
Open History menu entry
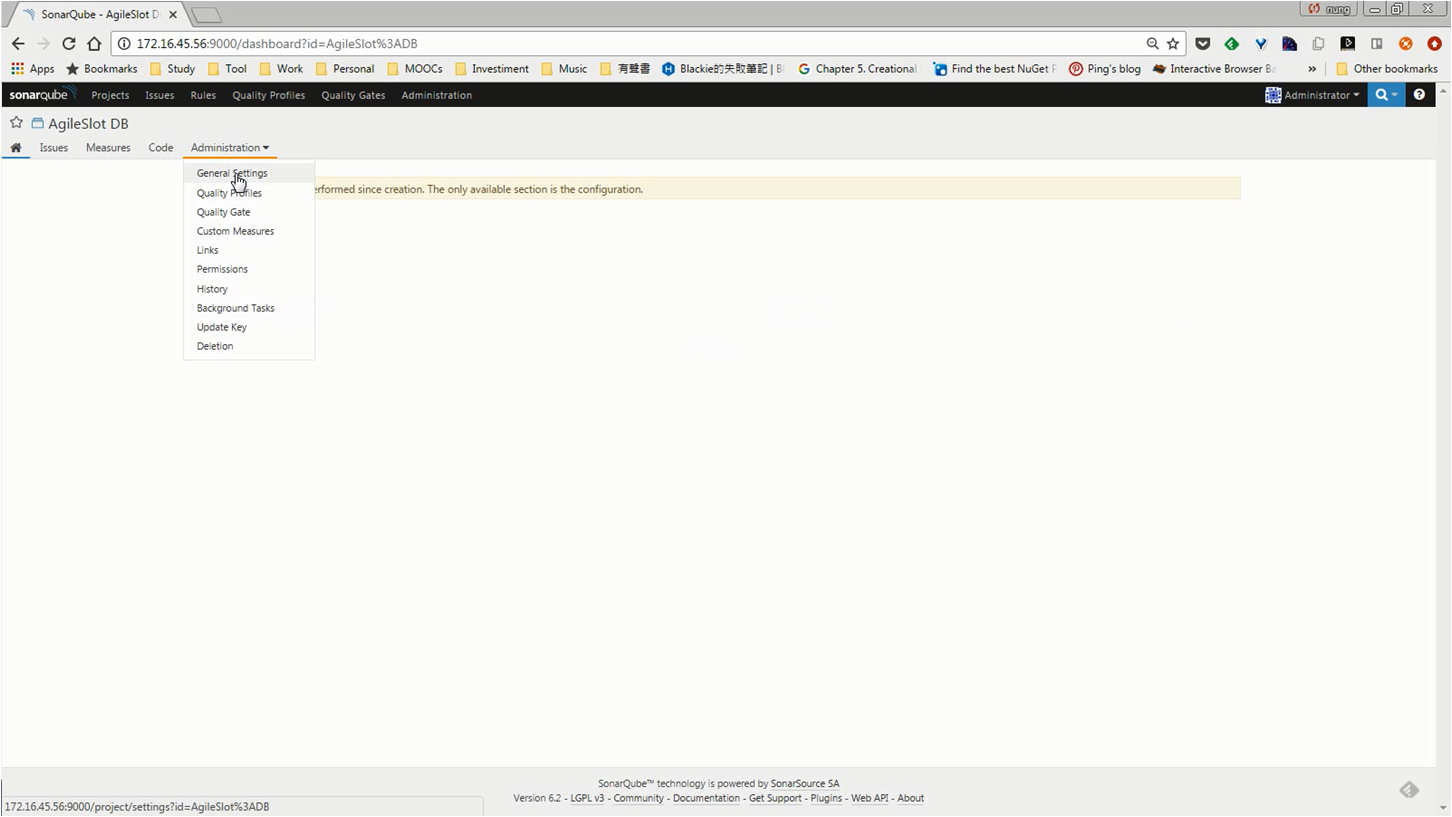(212, 289)
